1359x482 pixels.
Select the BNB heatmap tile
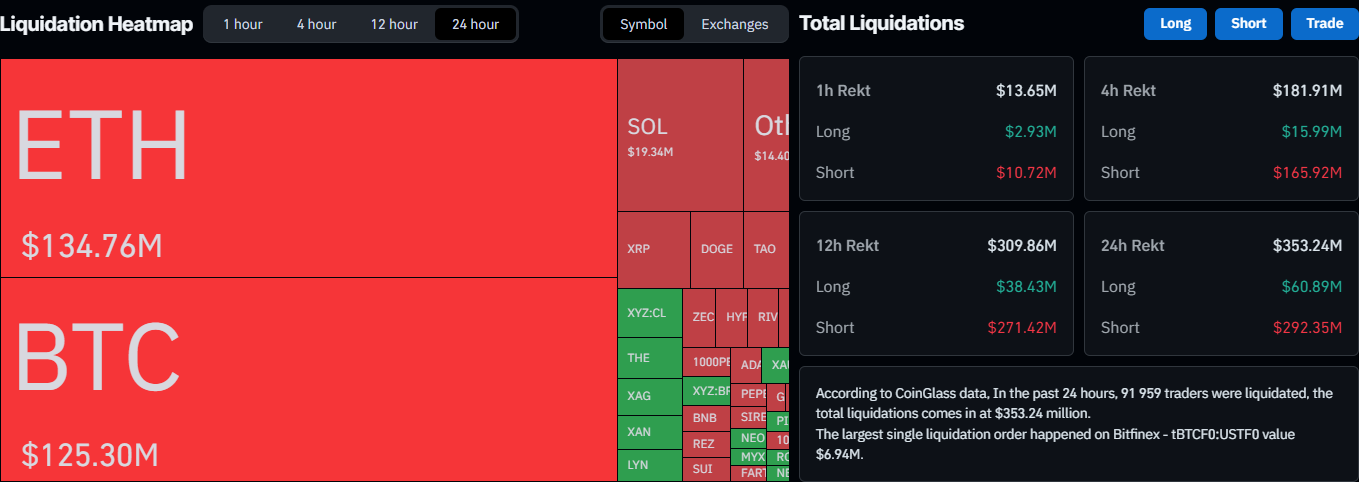[705, 417]
